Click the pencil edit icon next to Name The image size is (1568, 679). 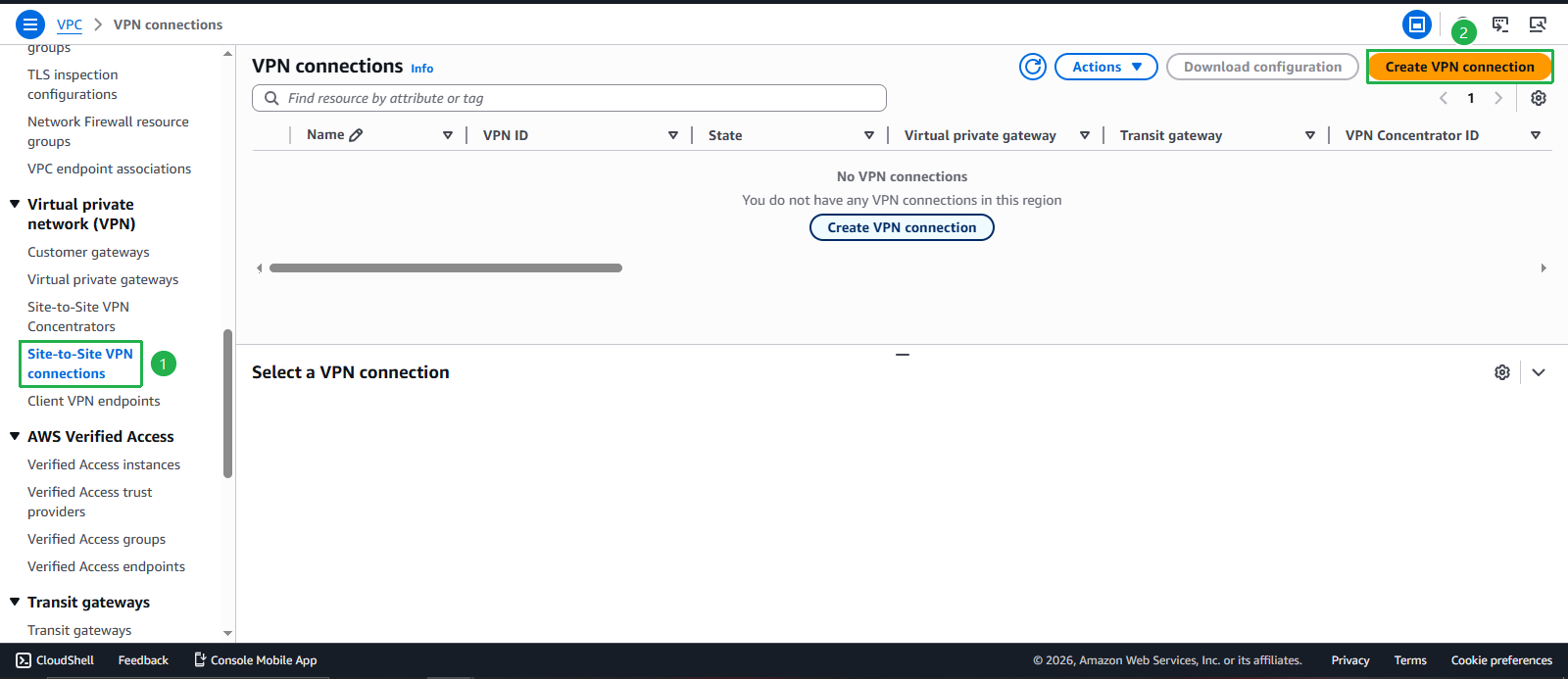point(356,135)
